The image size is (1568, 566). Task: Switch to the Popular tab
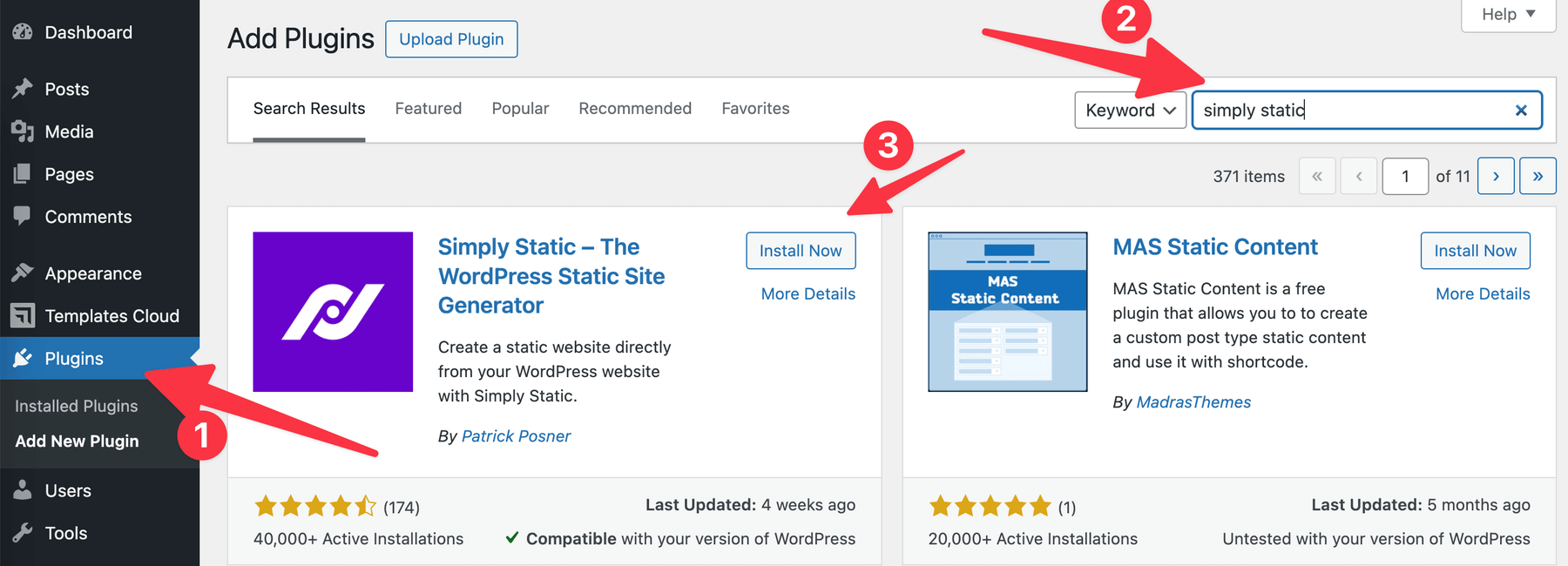pos(520,109)
